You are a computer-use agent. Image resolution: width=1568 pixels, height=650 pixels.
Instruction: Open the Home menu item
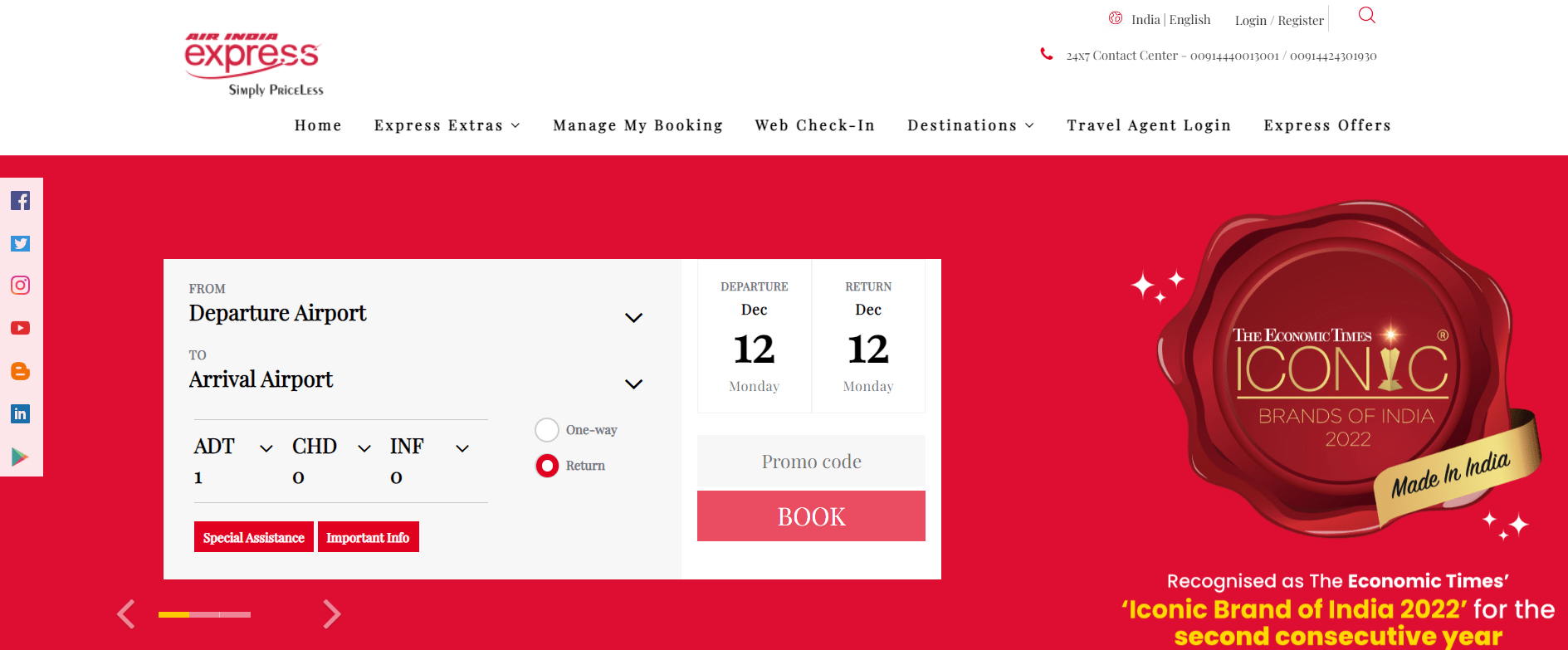click(318, 125)
